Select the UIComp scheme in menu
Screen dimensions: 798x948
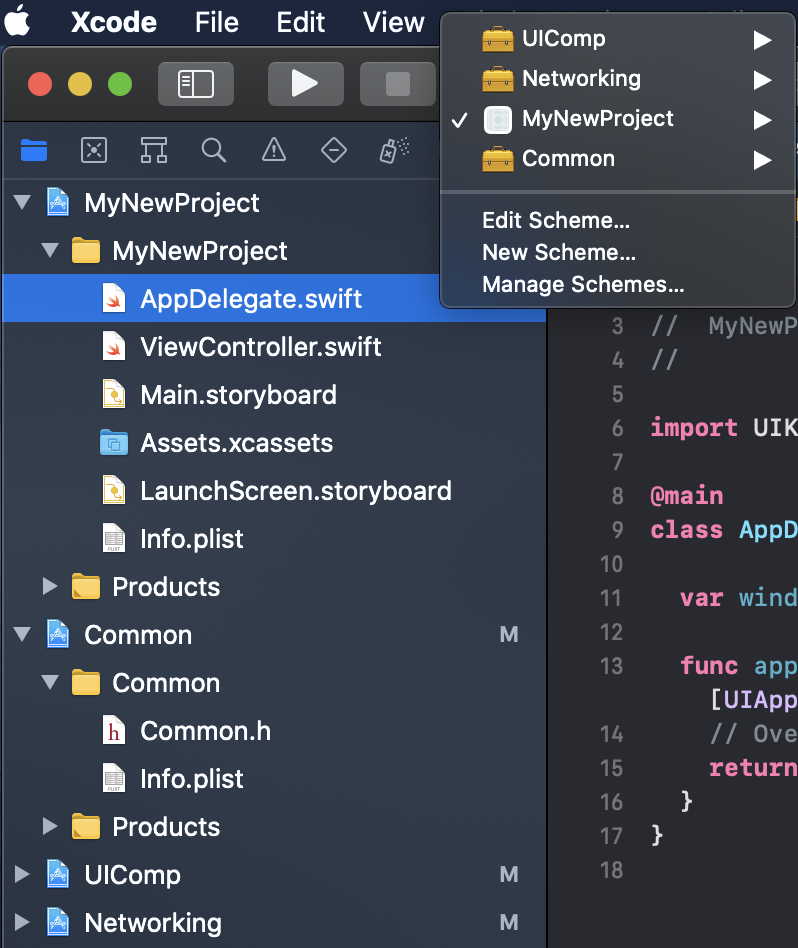(x=617, y=39)
